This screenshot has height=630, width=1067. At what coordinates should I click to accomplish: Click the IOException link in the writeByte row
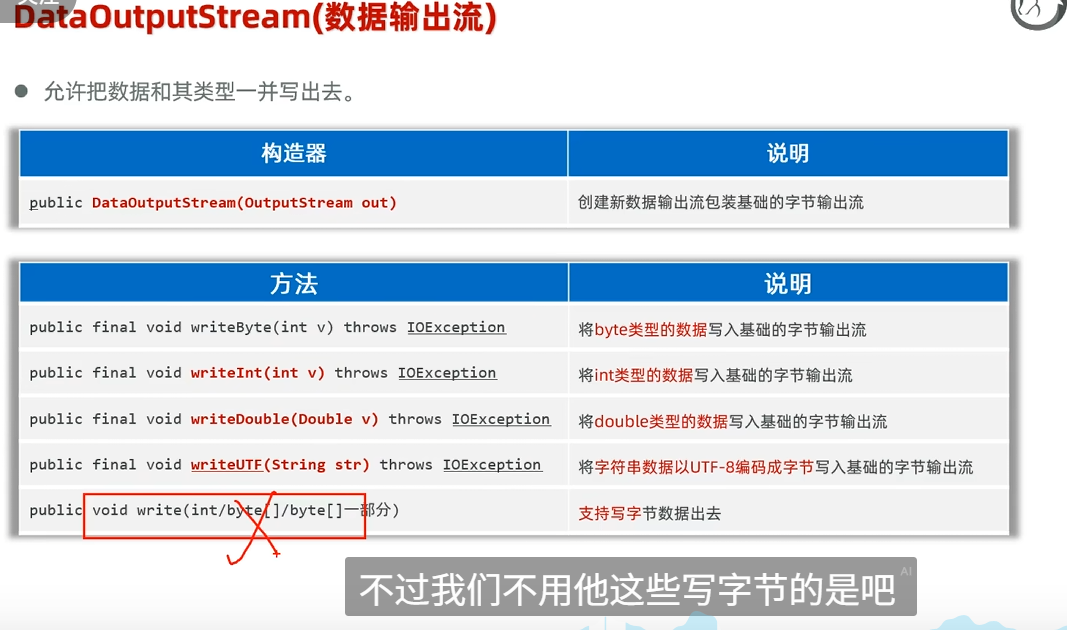[x=456, y=327]
